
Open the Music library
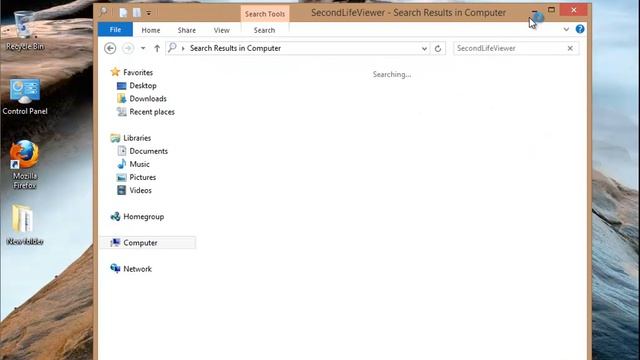click(x=139, y=164)
